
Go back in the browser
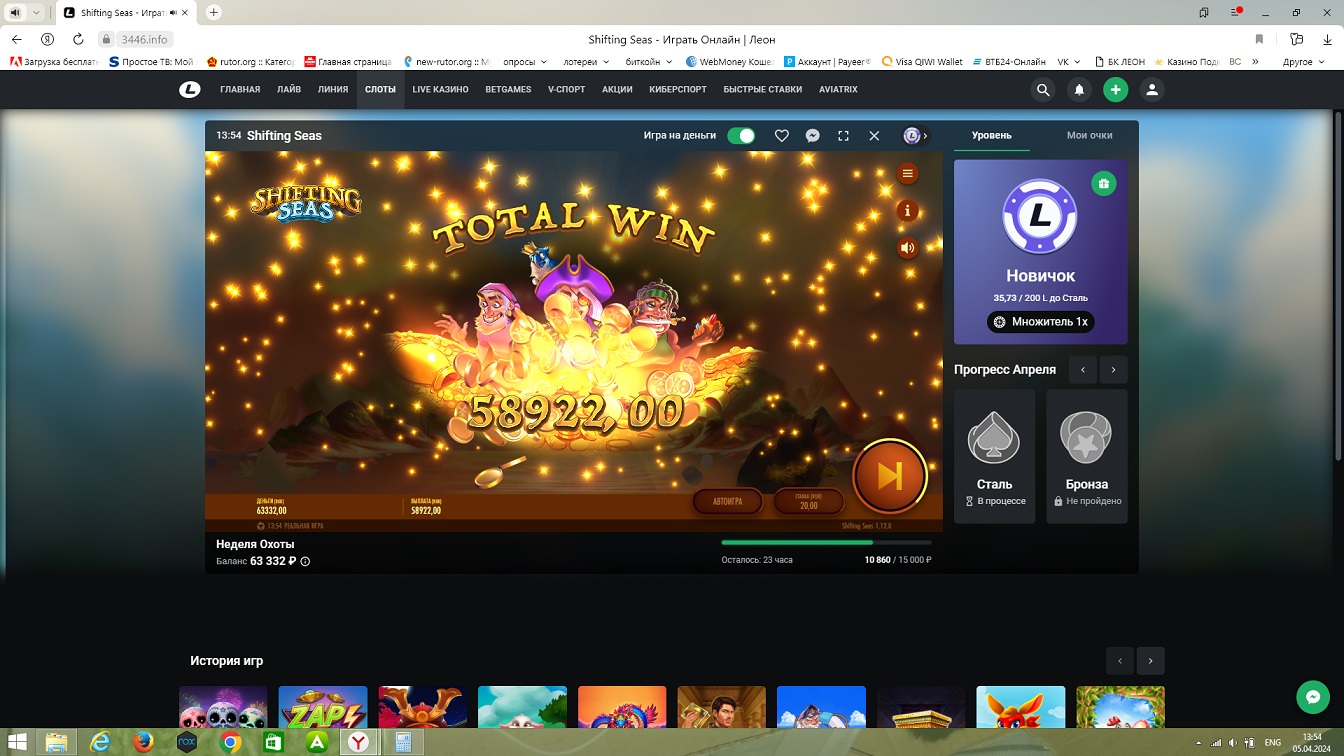17,39
